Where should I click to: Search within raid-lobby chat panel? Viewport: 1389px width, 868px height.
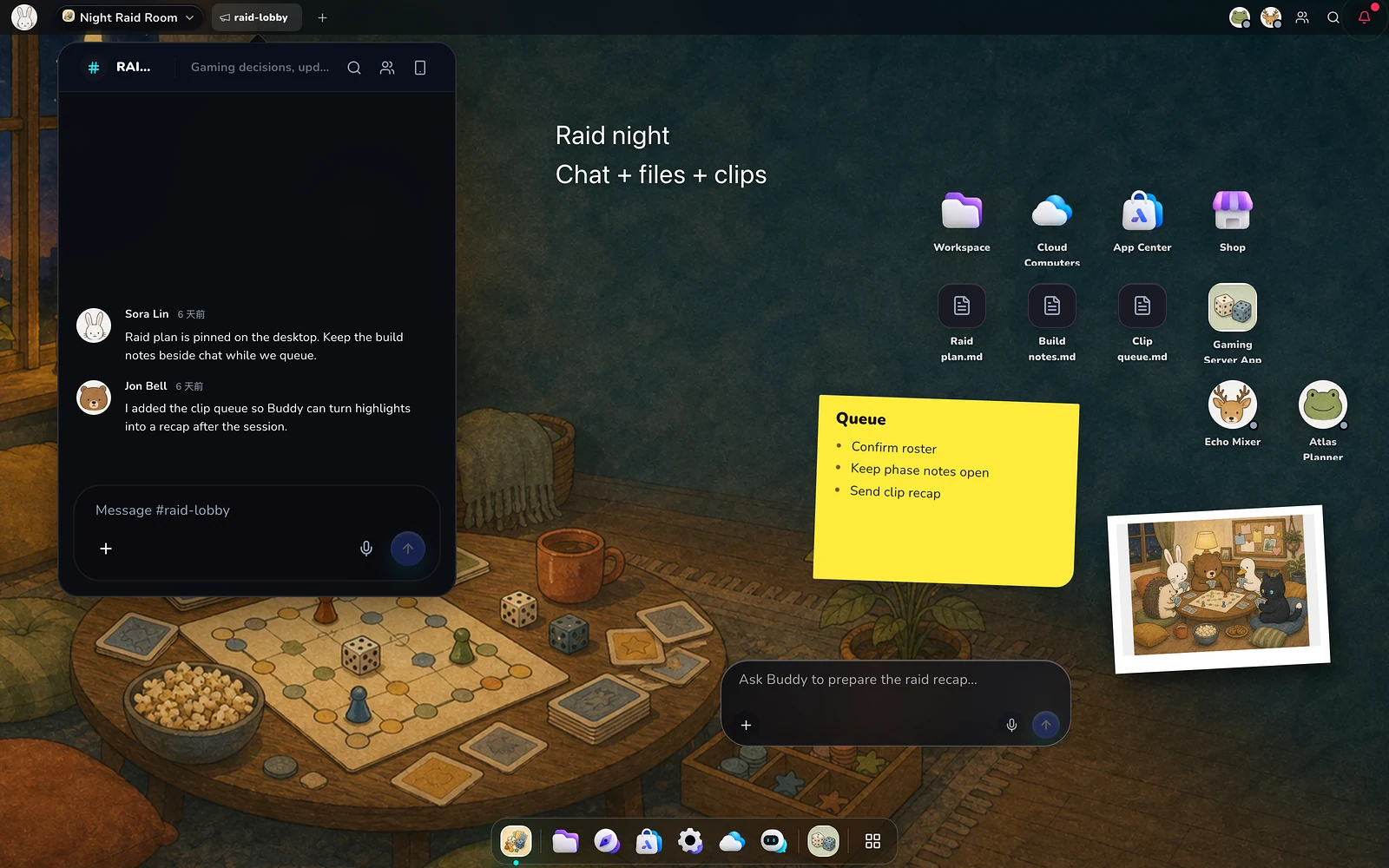pyautogui.click(x=354, y=68)
